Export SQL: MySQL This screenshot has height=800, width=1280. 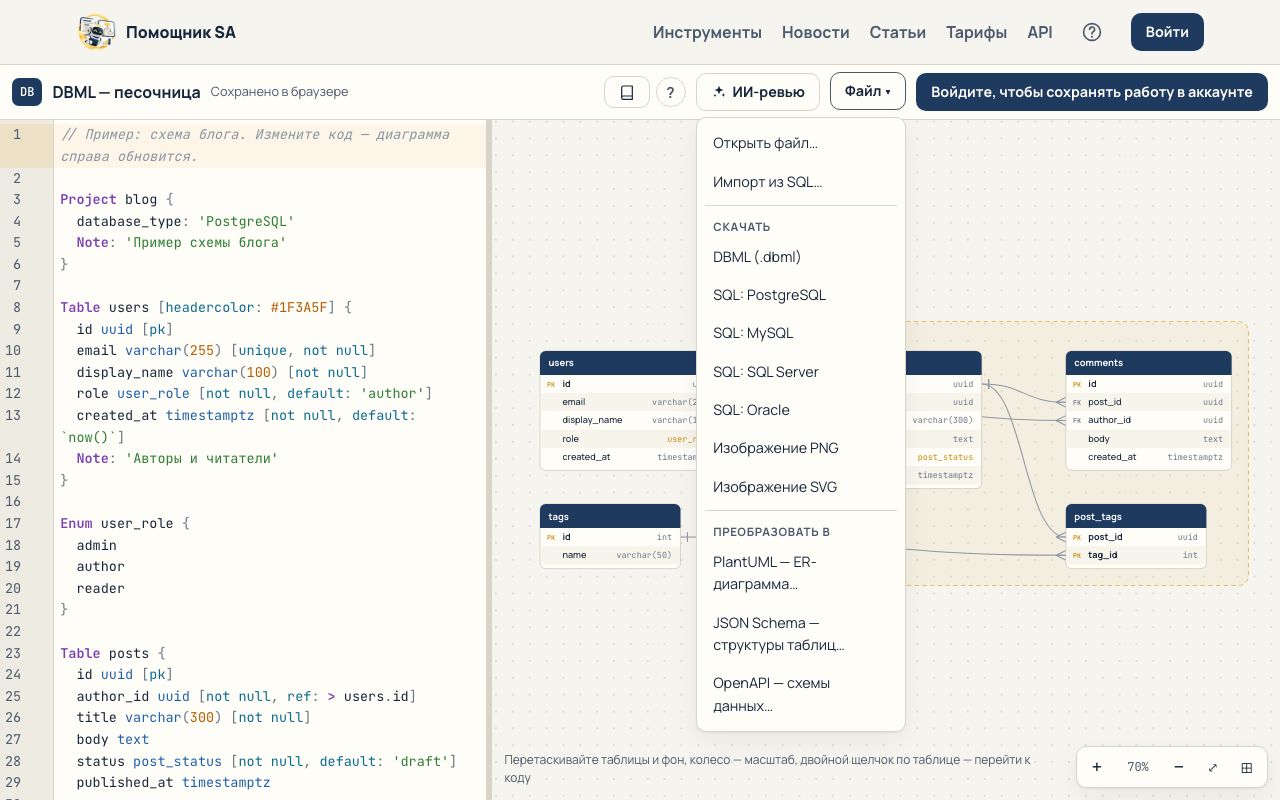click(801, 333)
